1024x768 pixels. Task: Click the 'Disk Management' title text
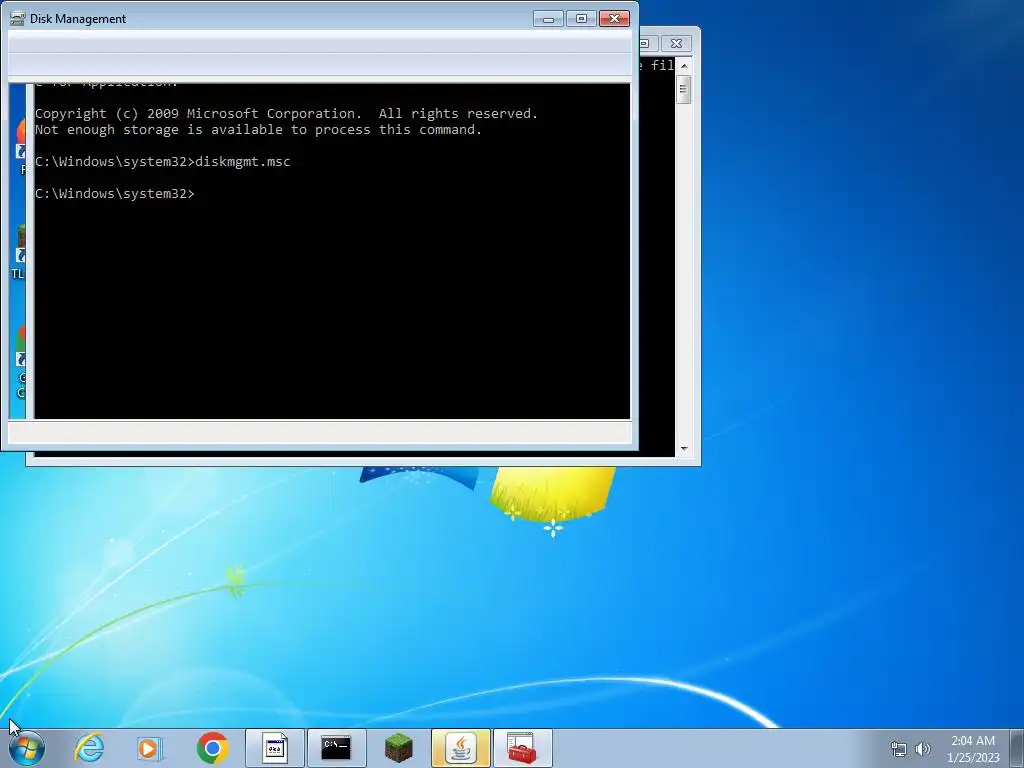pyautogui.click(x=78, y=19)
